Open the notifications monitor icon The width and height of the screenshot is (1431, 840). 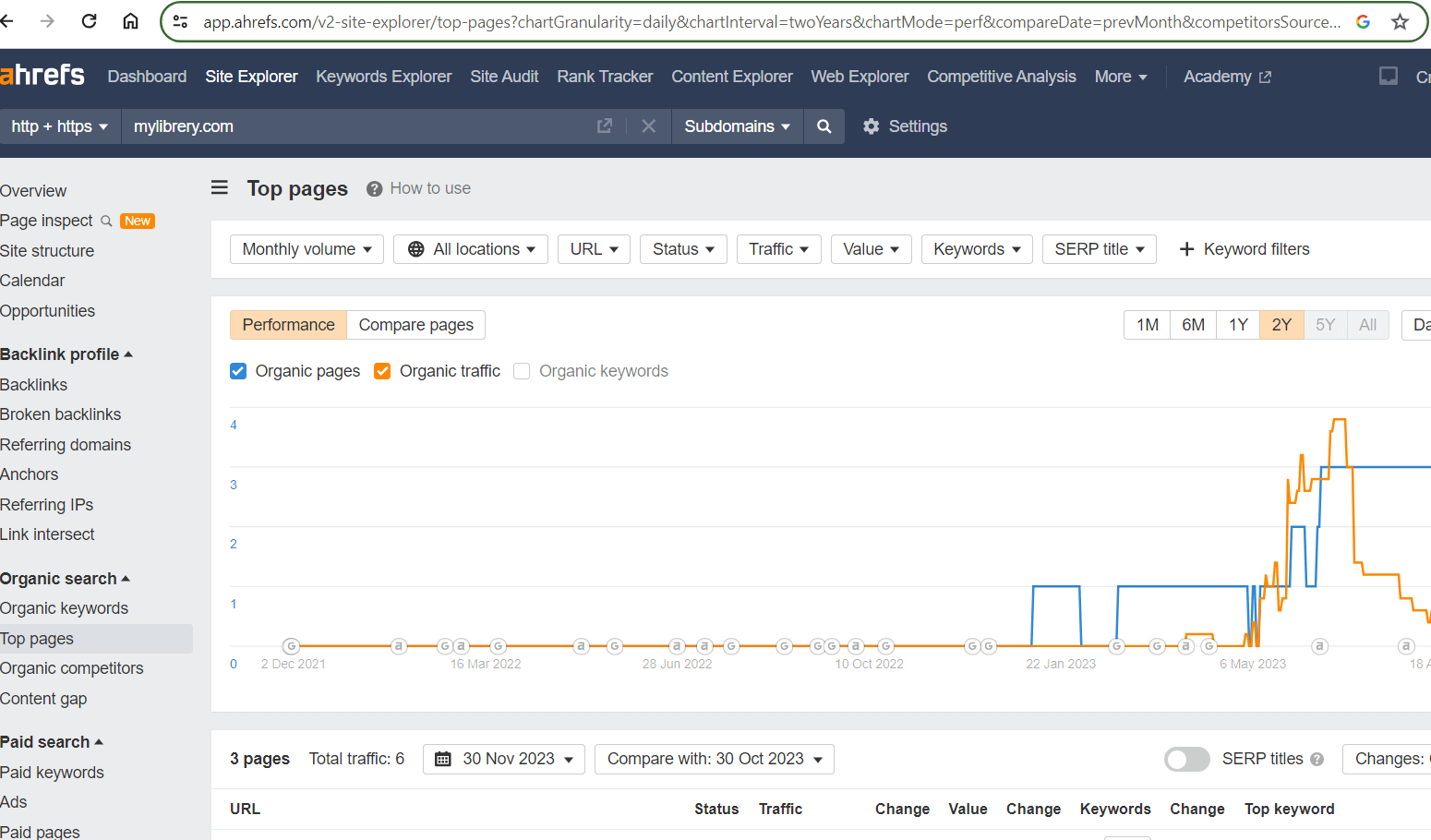1389,76
